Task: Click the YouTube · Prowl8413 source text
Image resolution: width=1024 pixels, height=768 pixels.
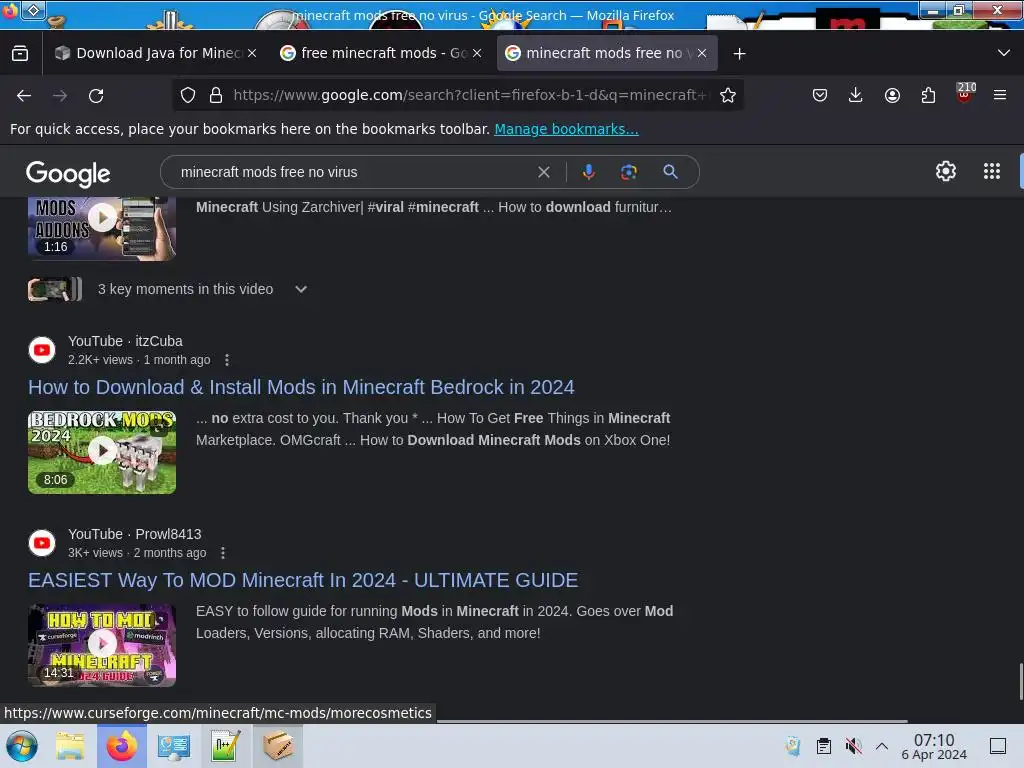Action: tap(135, 534)
